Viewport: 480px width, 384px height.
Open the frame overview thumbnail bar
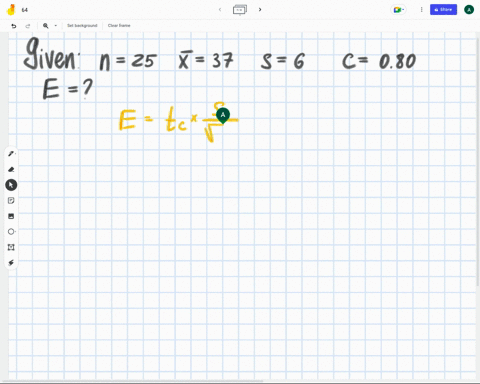(240, 10)
